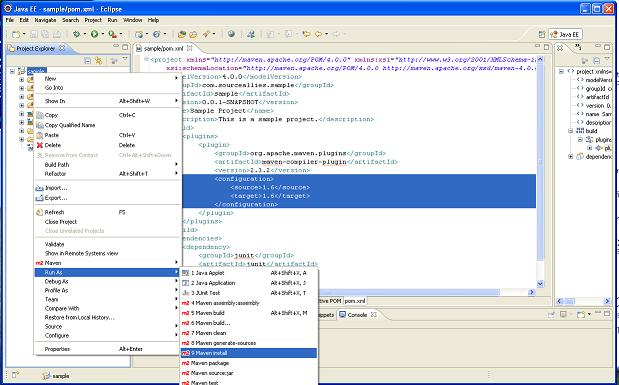The width and height of the screenshot is (619, 385).
Task: Click Close Project in context menu
Action: [107, 222]
